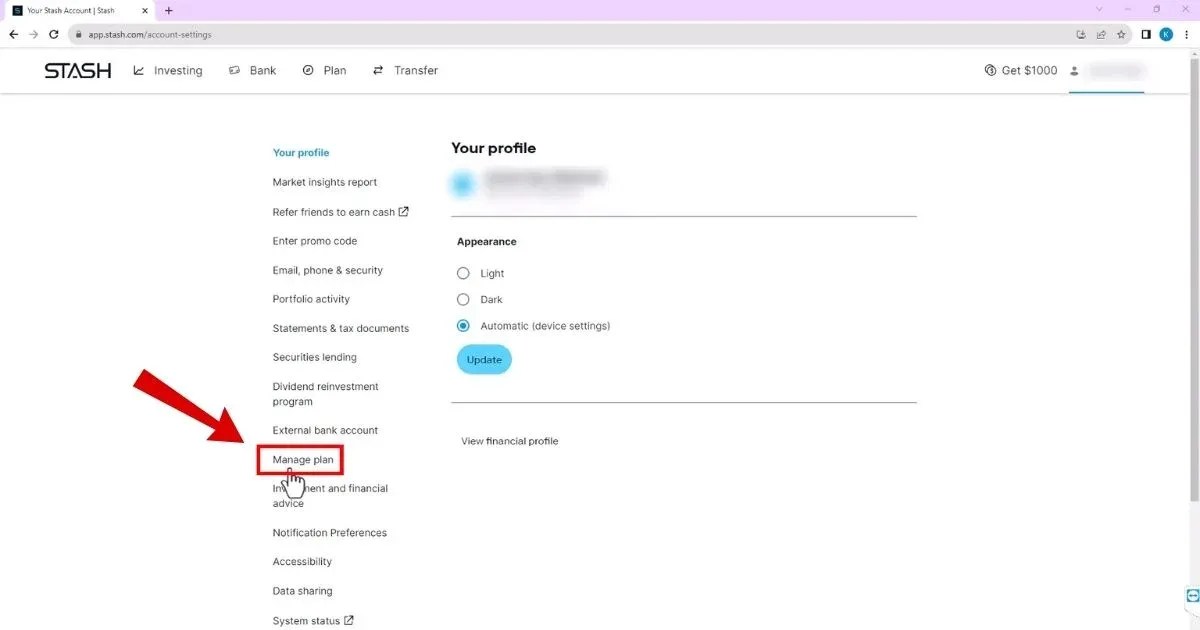The image size is (1200, 630).
Task: Open the profile person icon in the navbar
Action: (1074, 71)
